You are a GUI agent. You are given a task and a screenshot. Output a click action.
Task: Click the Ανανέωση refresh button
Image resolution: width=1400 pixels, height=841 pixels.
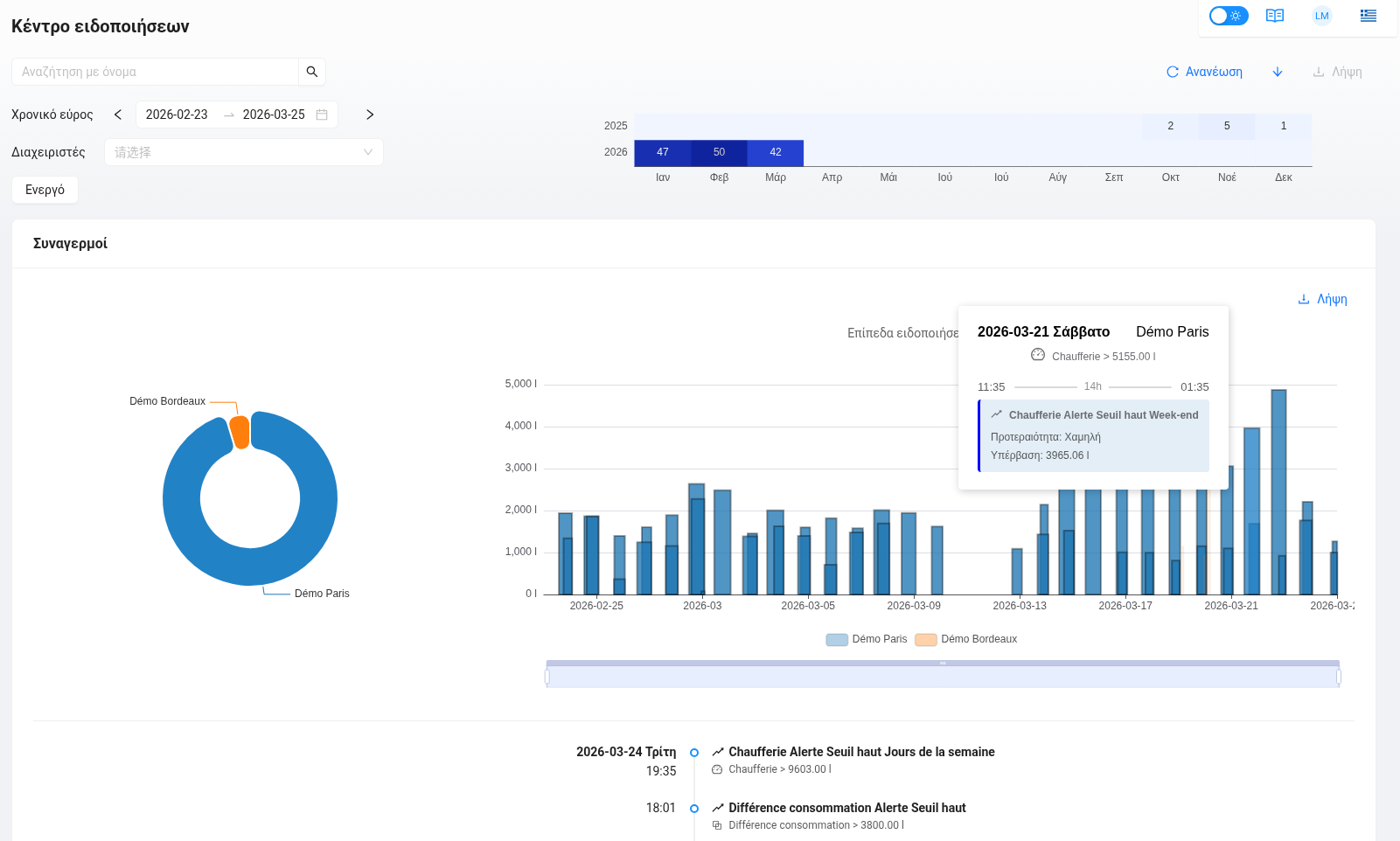(x=1204, y=72)
